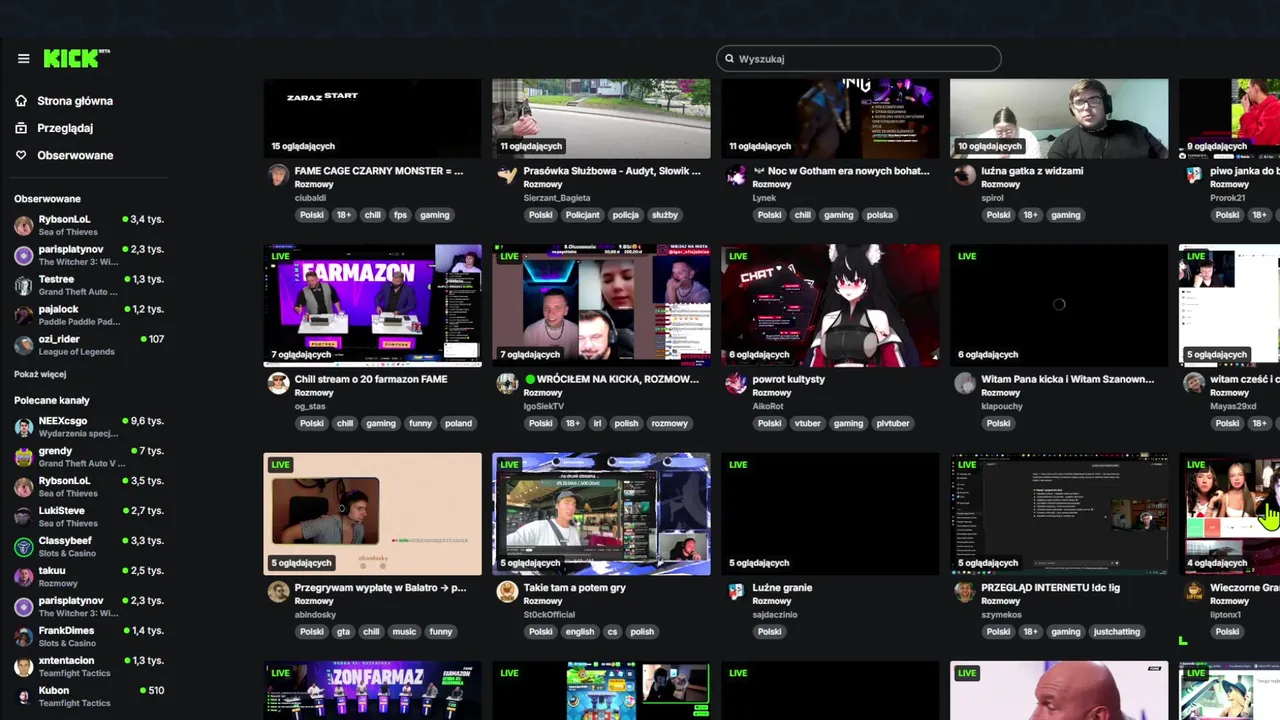Image resolution: width=1280 pixels, height=720 pixels.
Task: Click english tag under Takie tam stream
Action: [579, 632]
